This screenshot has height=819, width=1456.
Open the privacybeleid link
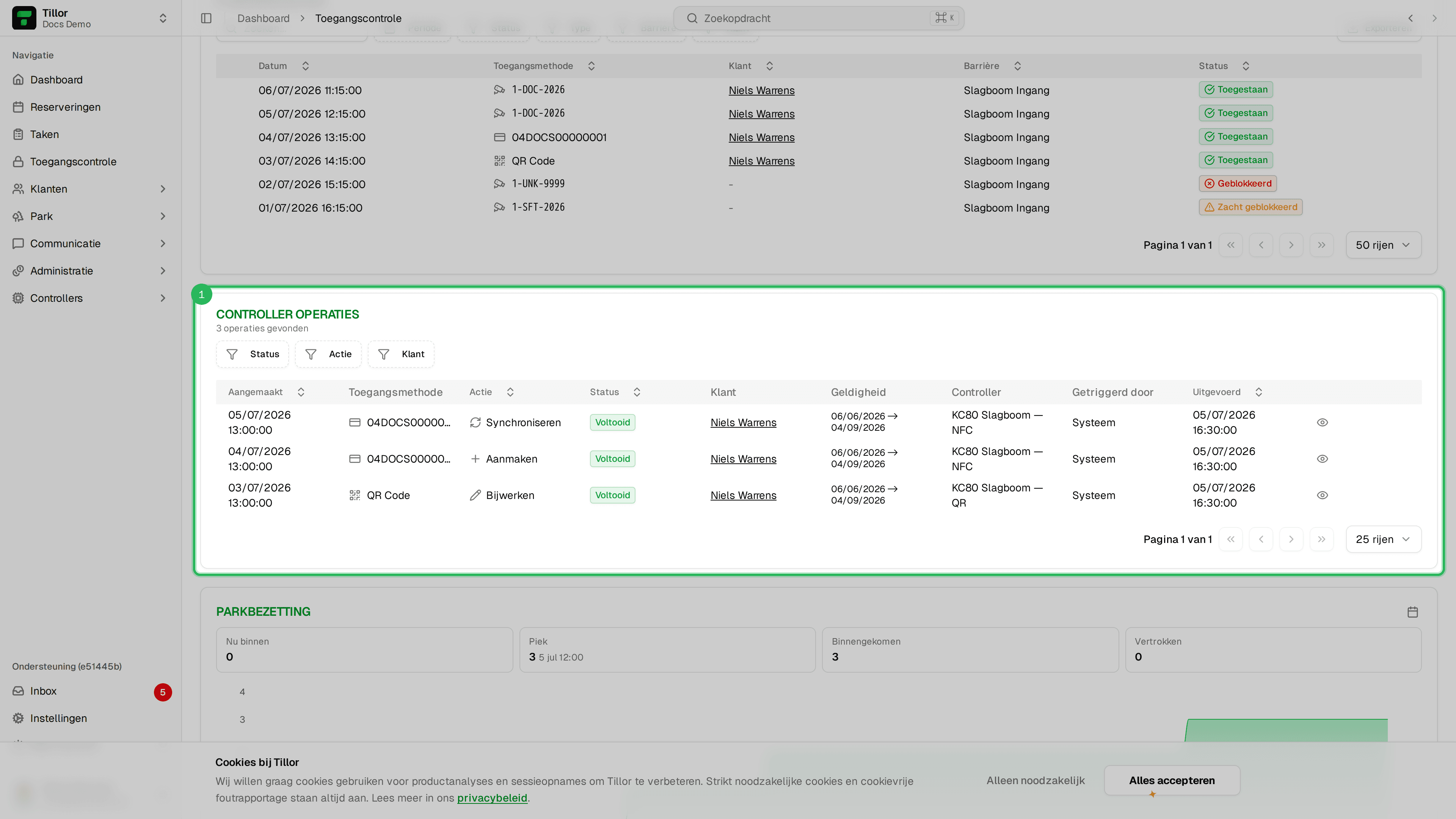point(492,798)
